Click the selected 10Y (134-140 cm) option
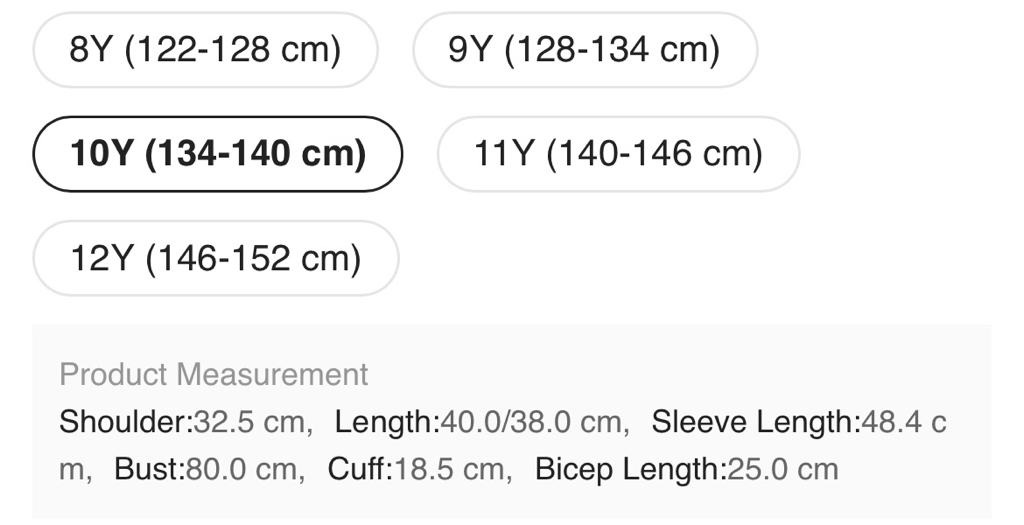This screenshot has width=1024, height=525. click(x=218, y=154)
